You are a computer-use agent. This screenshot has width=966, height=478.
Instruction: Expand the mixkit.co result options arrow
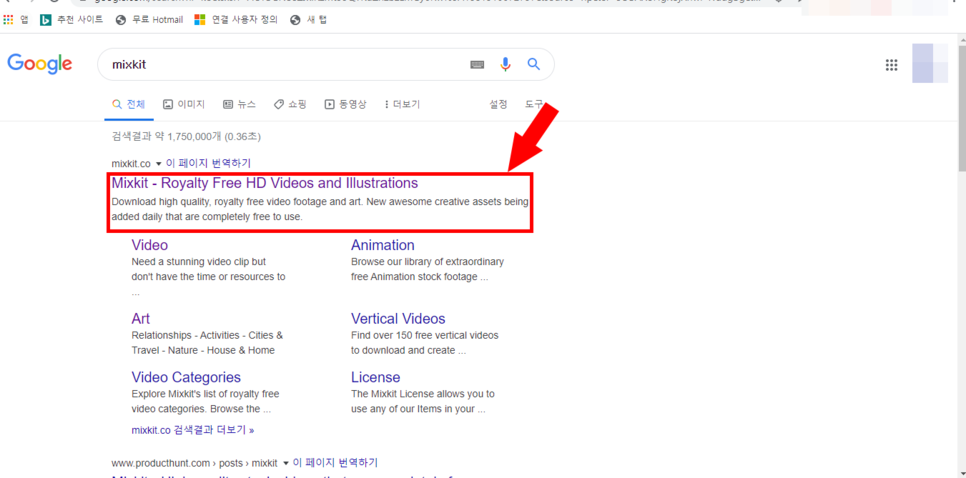158,164
